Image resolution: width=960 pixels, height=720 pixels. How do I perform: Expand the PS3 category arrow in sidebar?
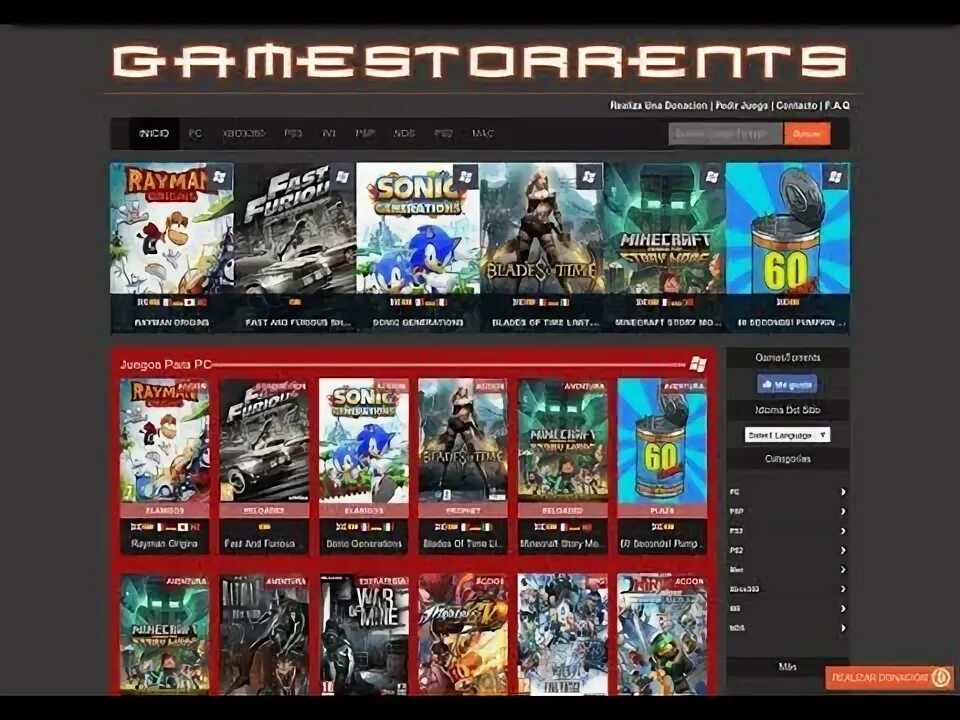(x=843, y=531)
